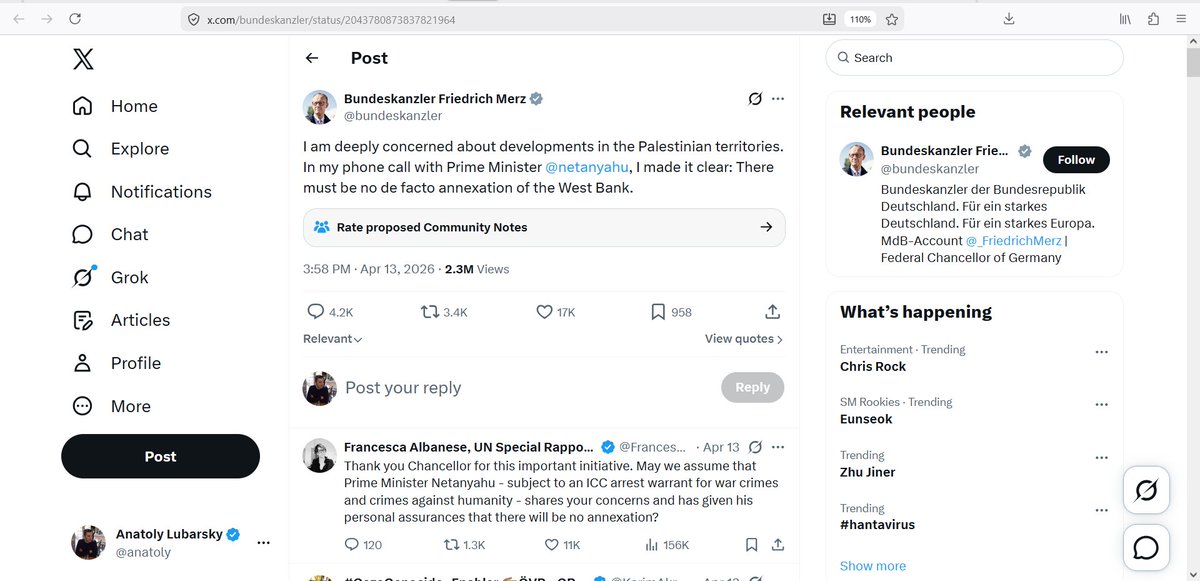Open Chat in the sidebar
The width and height of the screenshot is (1200, 581).
pyautogui.click(x=110, y=234)
